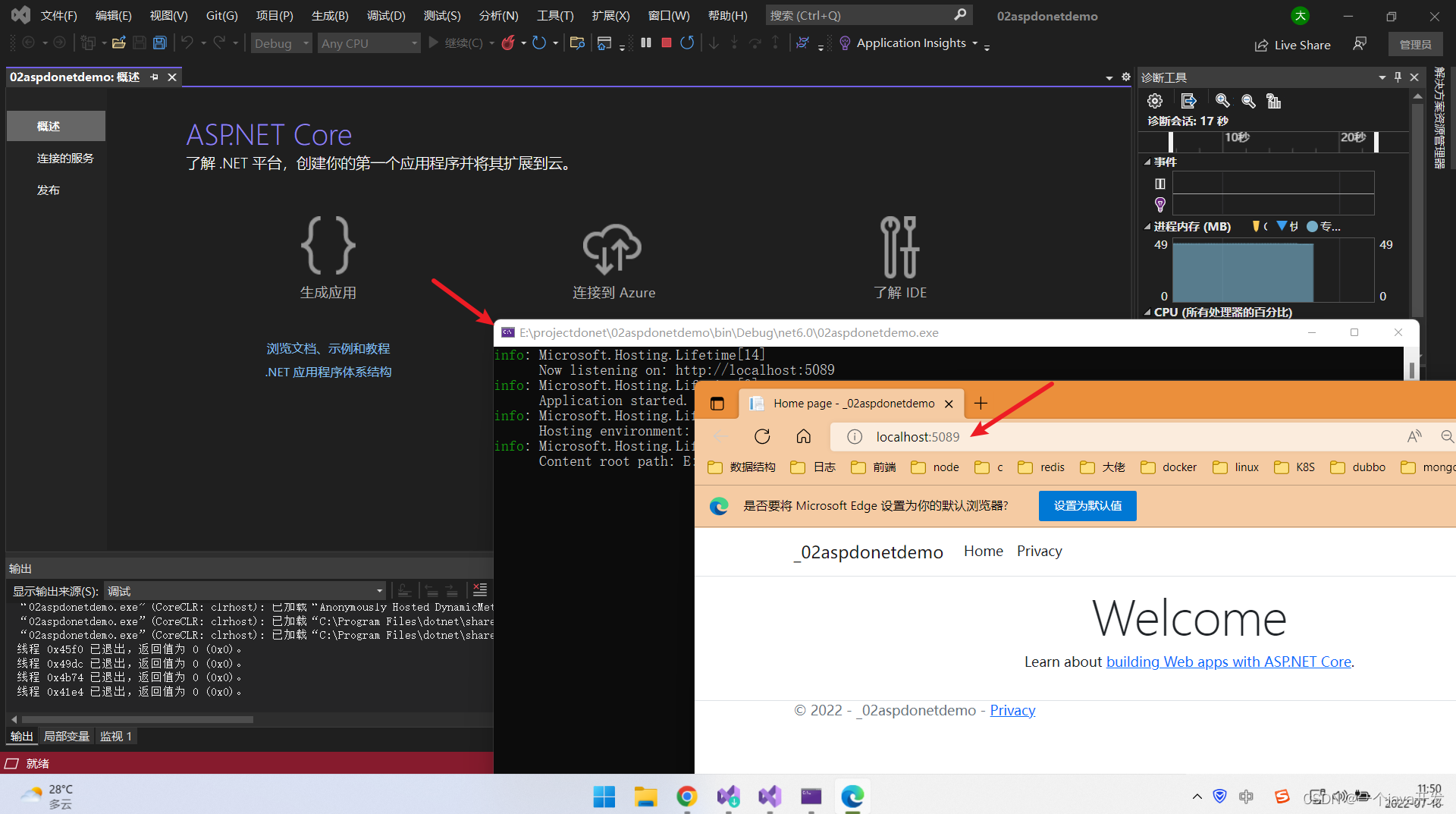Click the Visual Studio search box
The height and width of the screenshot is (814, 1456).
[x=868, y=15]
